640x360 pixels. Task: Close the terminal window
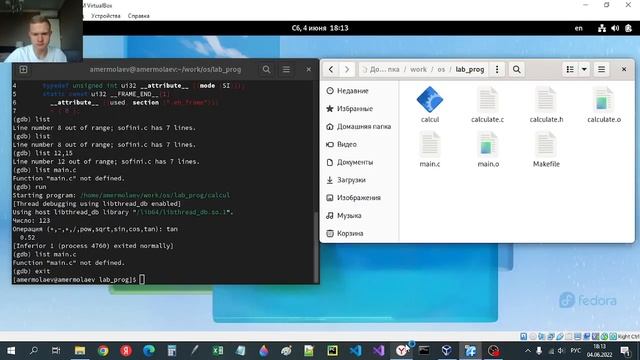[x=309, y=69]
